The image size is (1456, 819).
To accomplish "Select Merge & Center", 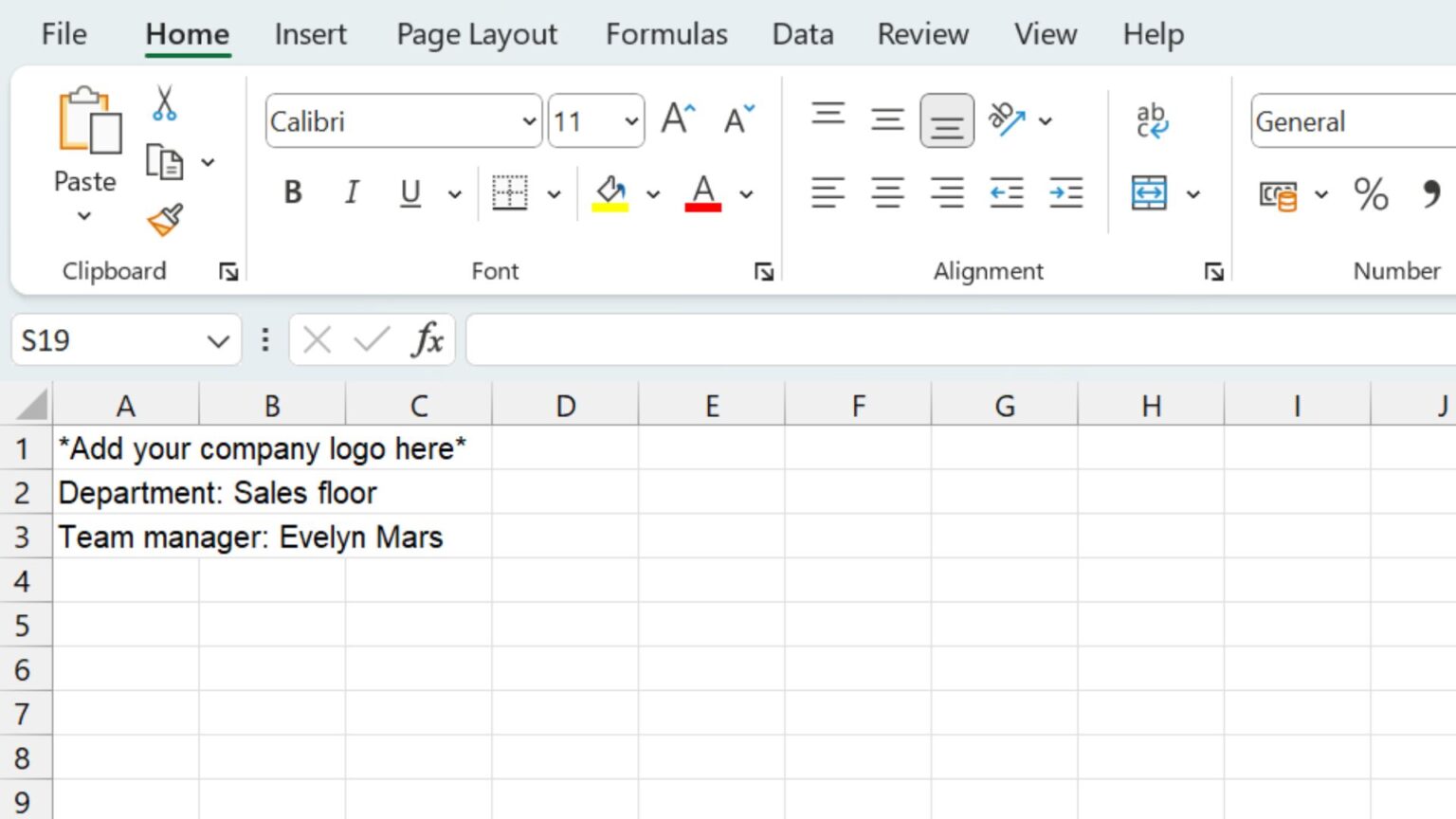I will click(1148, 192).
